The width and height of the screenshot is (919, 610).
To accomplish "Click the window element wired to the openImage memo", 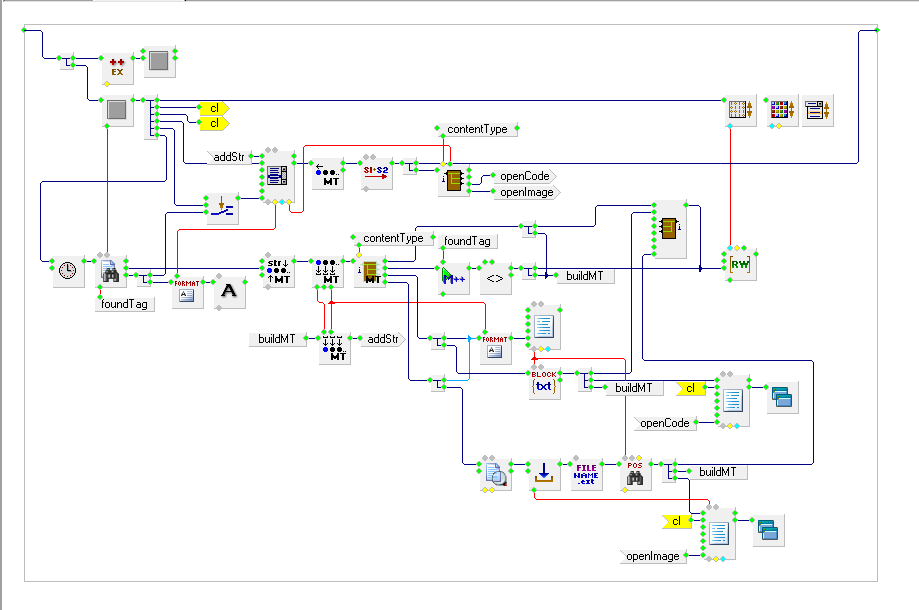I will click(768, 530).
